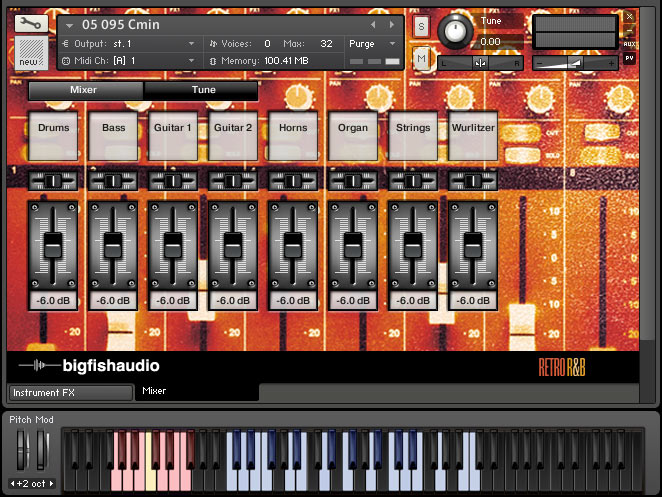The width and height of the screenshot is (662, 497).
Task: Toggle the Guitar 1 channel button
Action: [x=173, y=136]
